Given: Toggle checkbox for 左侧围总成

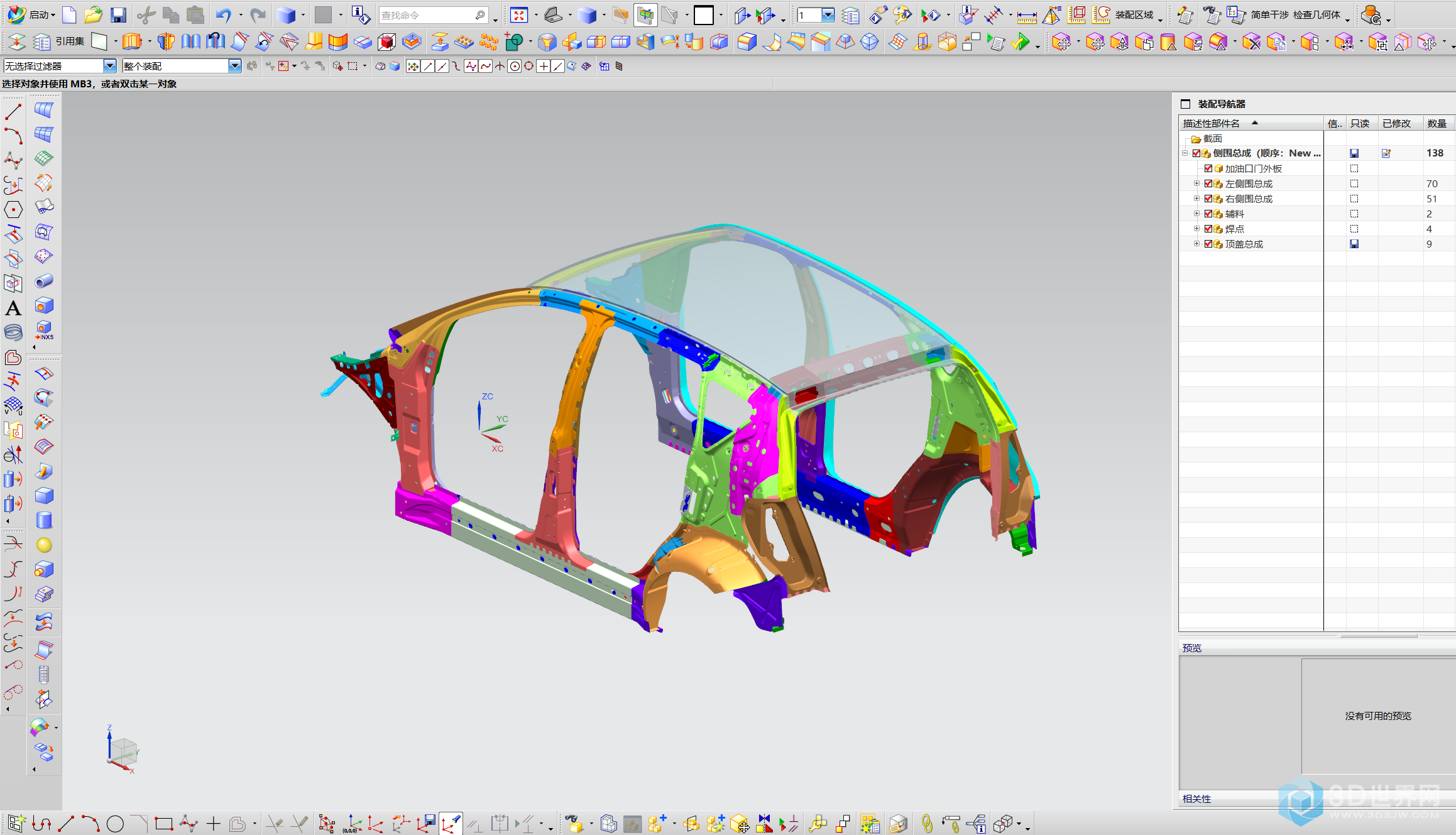Looking at the screenshot, I should point(1208,183).
